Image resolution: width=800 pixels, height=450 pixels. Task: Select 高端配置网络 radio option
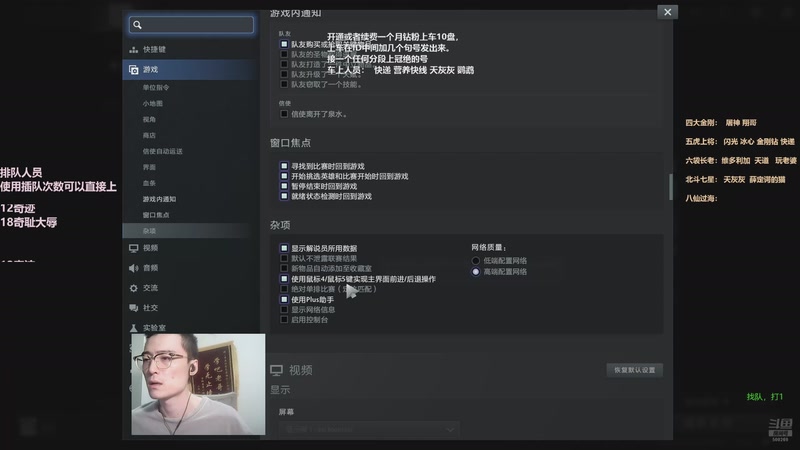point(476,272)
